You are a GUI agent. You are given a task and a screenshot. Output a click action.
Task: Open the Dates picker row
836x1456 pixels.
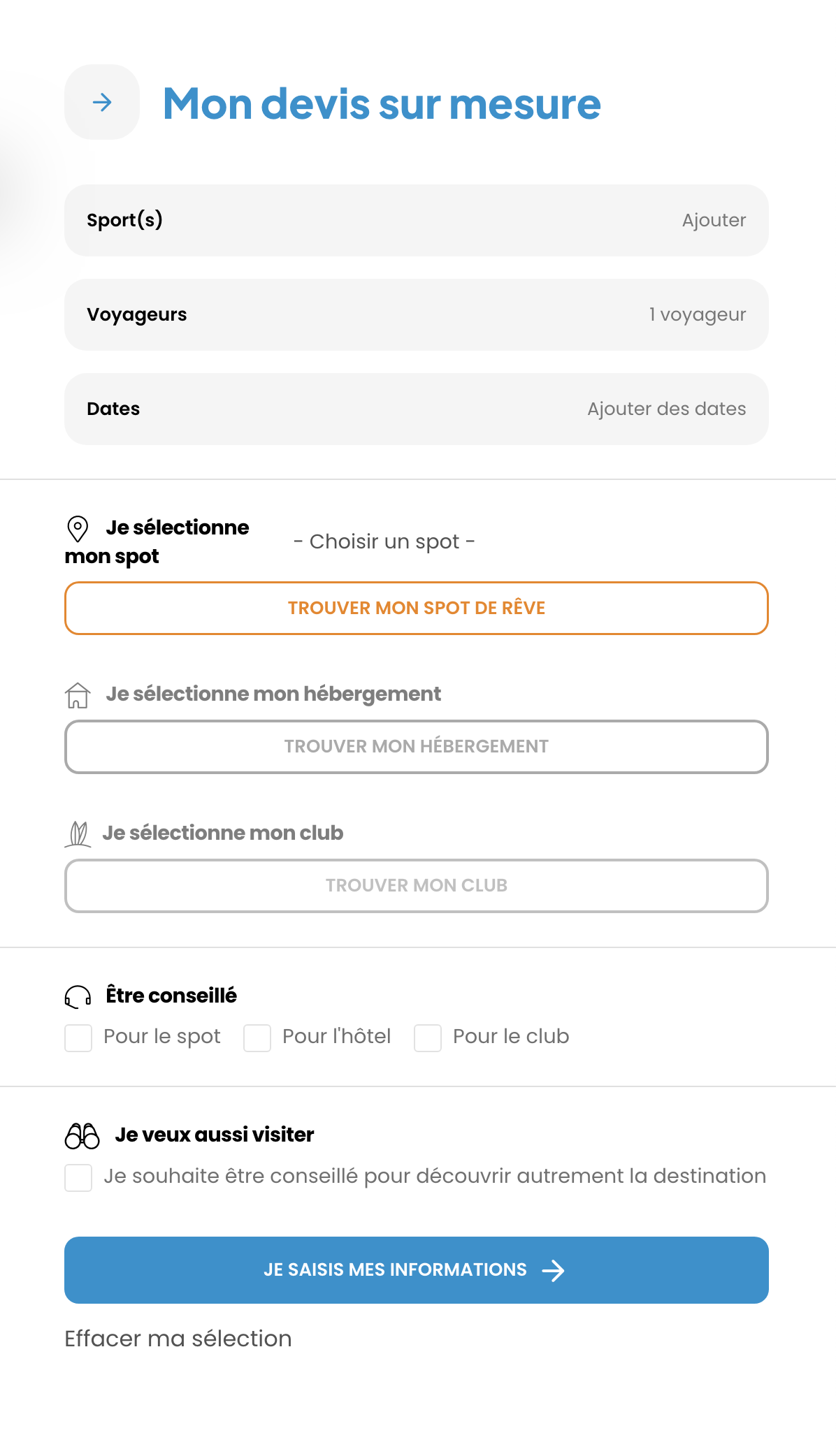[x=417, y=409]
